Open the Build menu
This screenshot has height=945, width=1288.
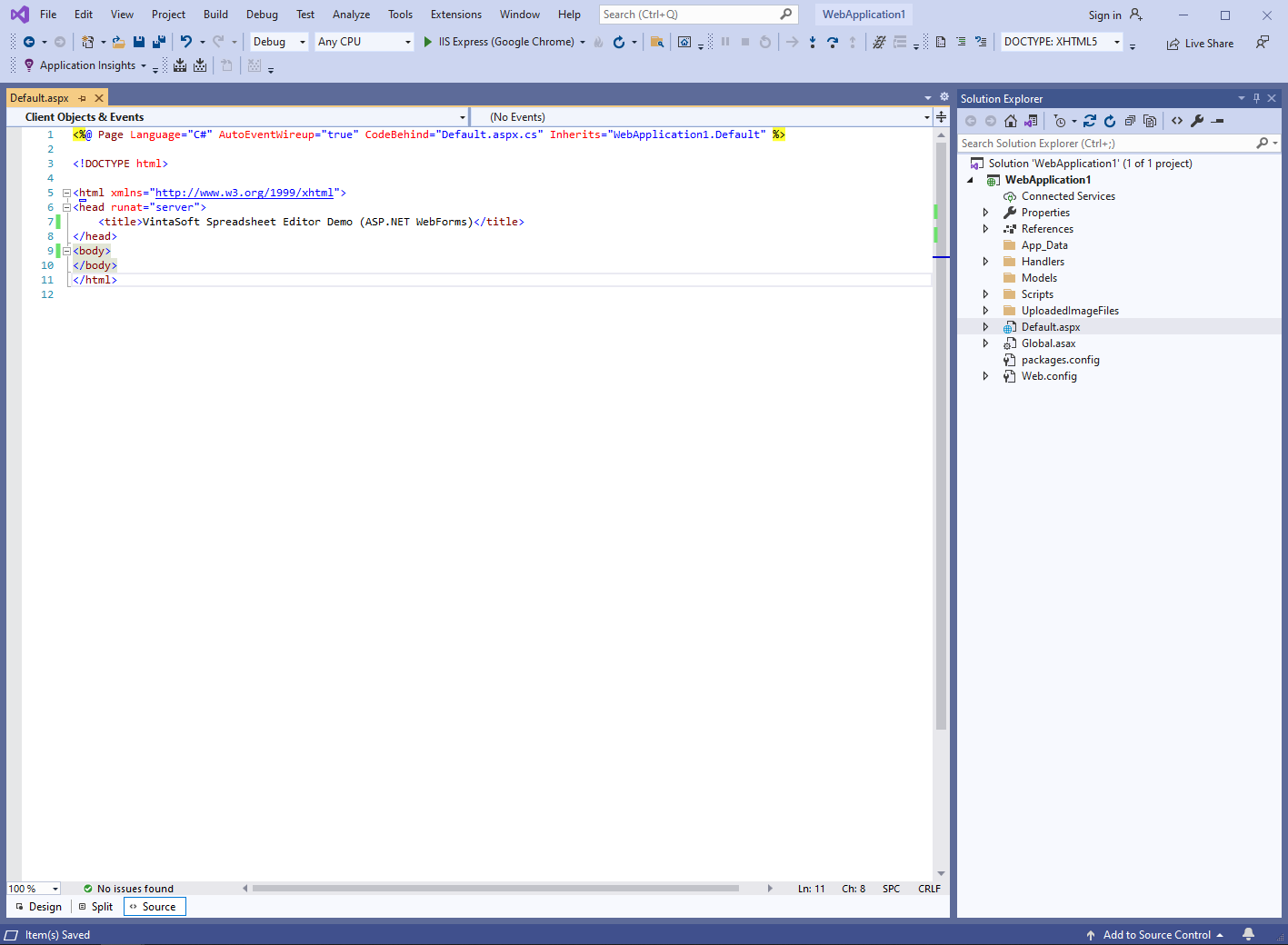click(x=215, y=15)
